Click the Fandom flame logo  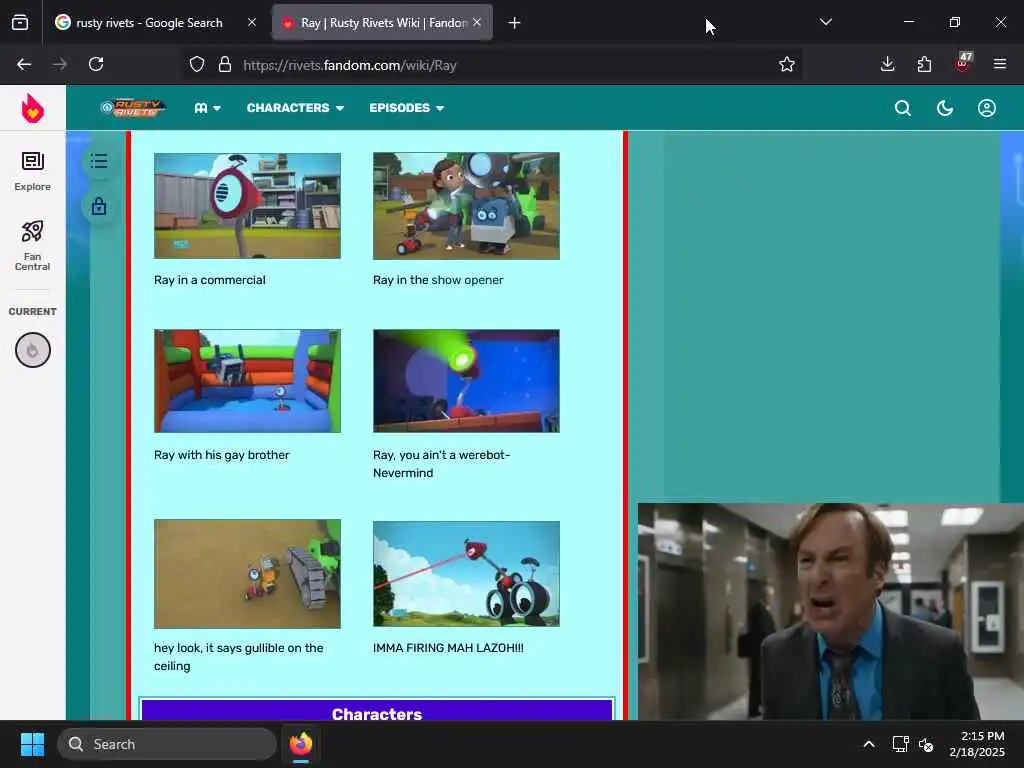(x=33, y=108)
